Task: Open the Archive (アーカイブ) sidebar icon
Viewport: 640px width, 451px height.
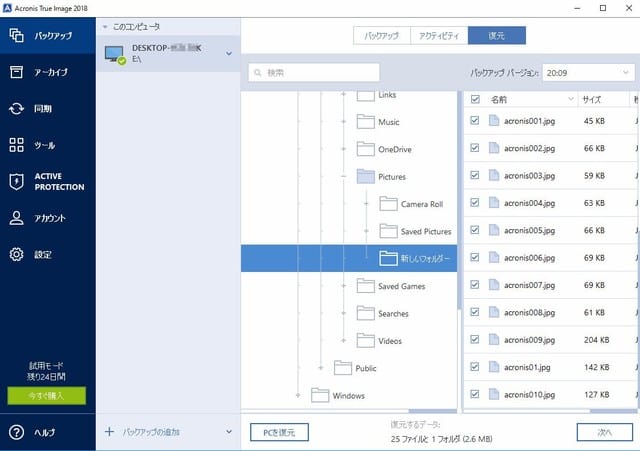Action: coord(16,72)
